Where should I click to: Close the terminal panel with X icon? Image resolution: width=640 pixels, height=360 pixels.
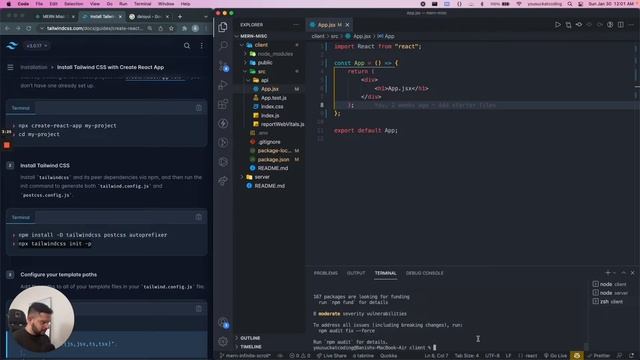point(632,273)
